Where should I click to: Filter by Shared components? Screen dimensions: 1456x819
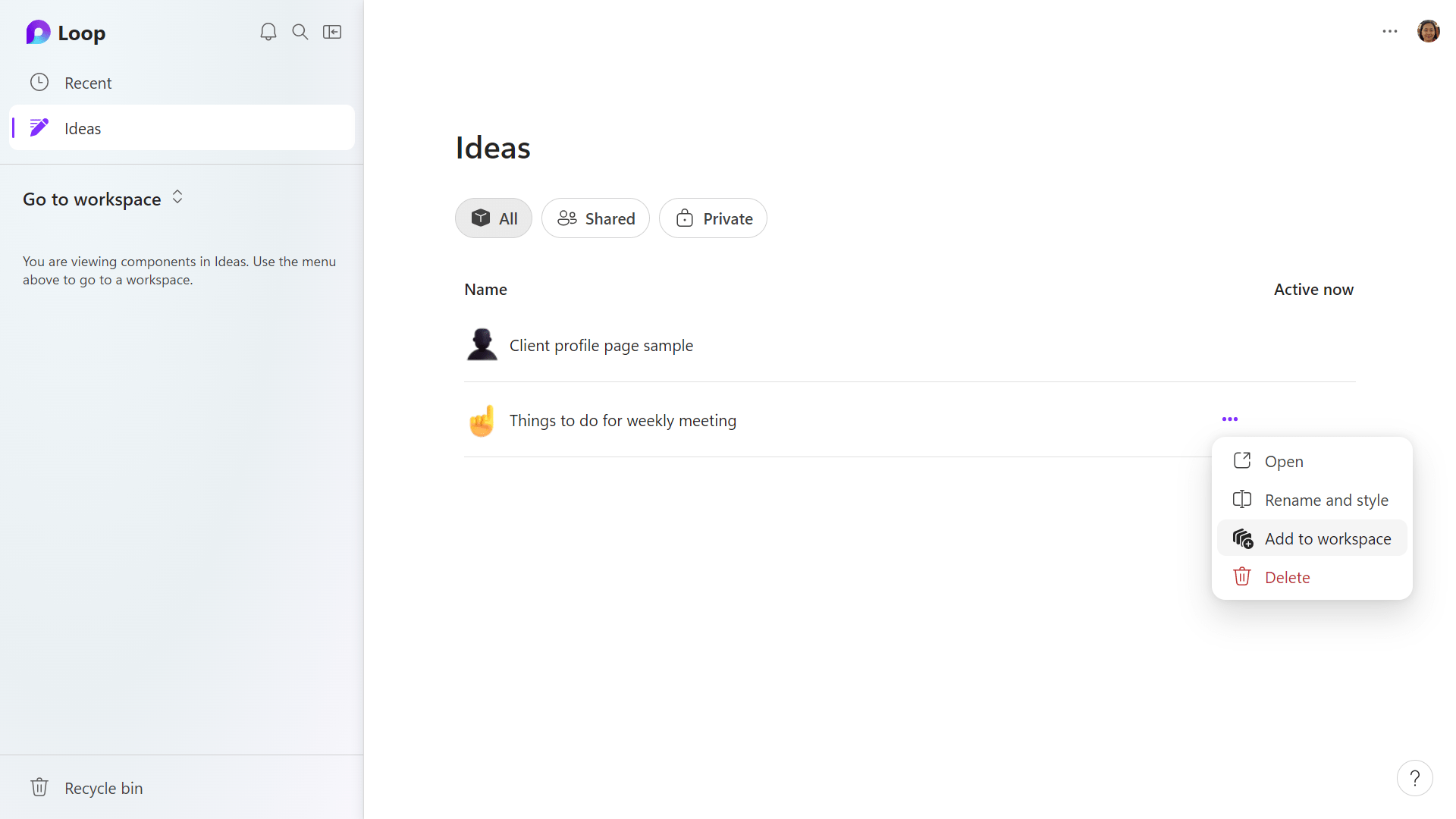(596, 218)
